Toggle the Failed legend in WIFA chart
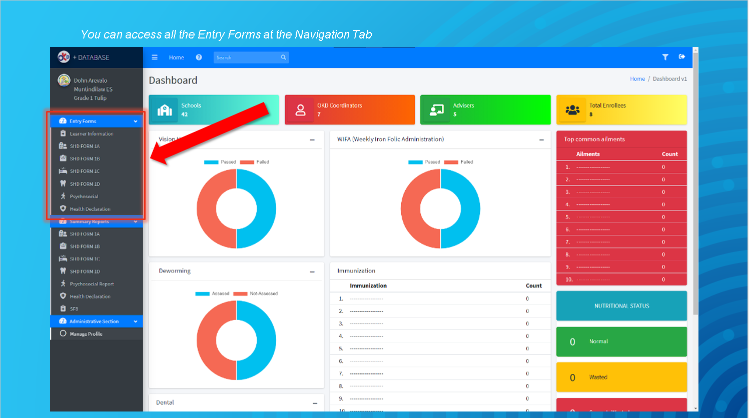The width and height of the screenshot is (749, 418). tap(456, 161)
